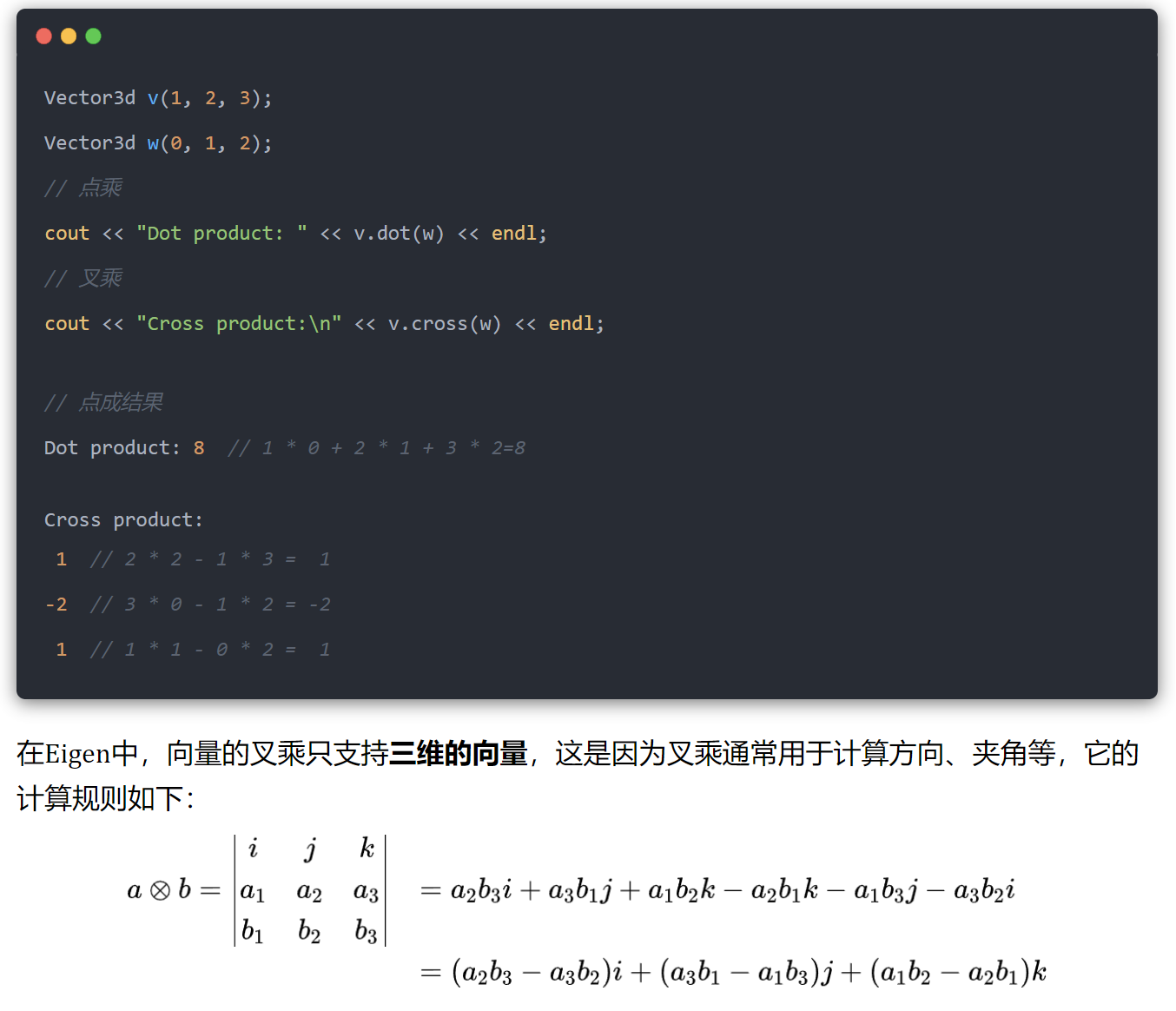Click comment '3 * 0 - 1 * 2 = -2'
The width and height of the screenshot is (1176, 1011).
pos(228,605)
